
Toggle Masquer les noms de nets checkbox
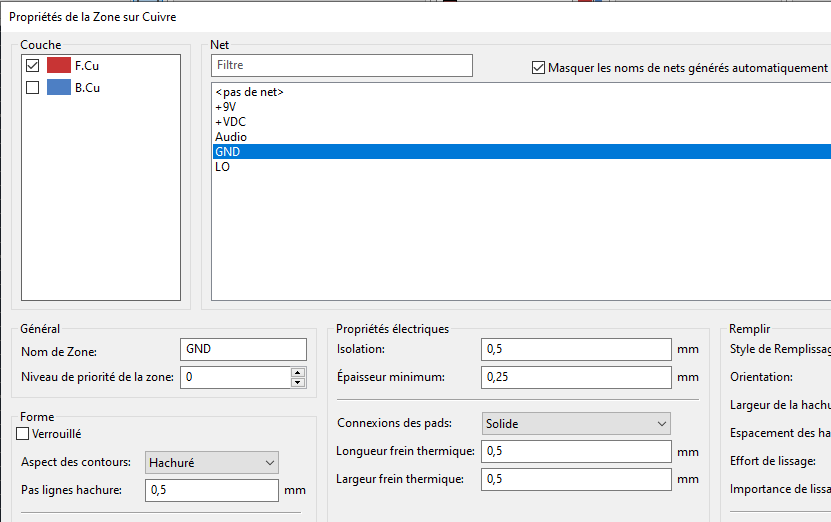539,68
